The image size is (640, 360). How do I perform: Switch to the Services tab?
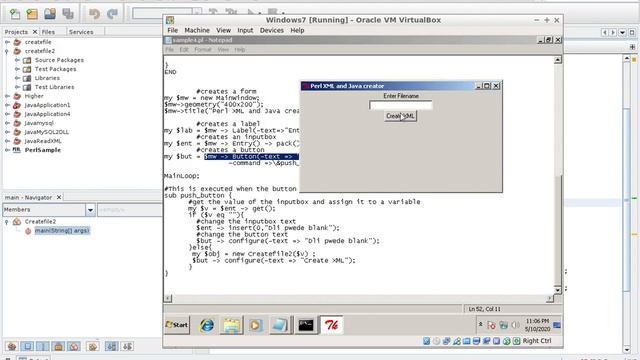[81, 32]
